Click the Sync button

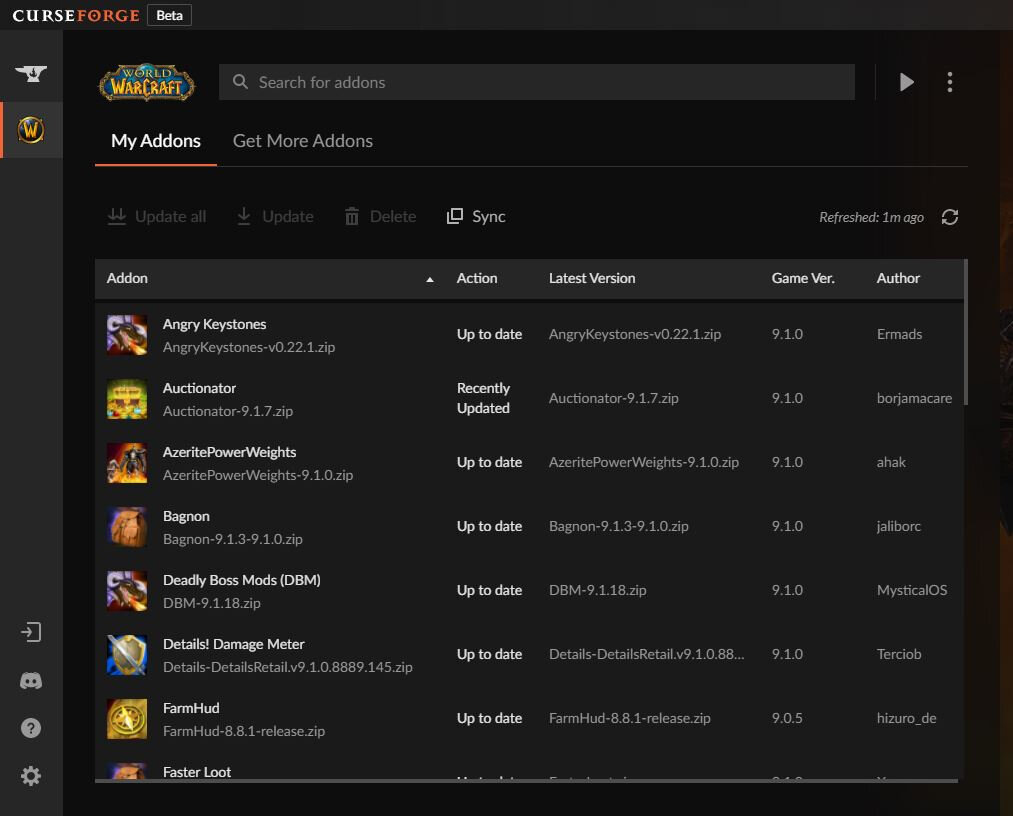pyautogui.click(x=476, y=216)
